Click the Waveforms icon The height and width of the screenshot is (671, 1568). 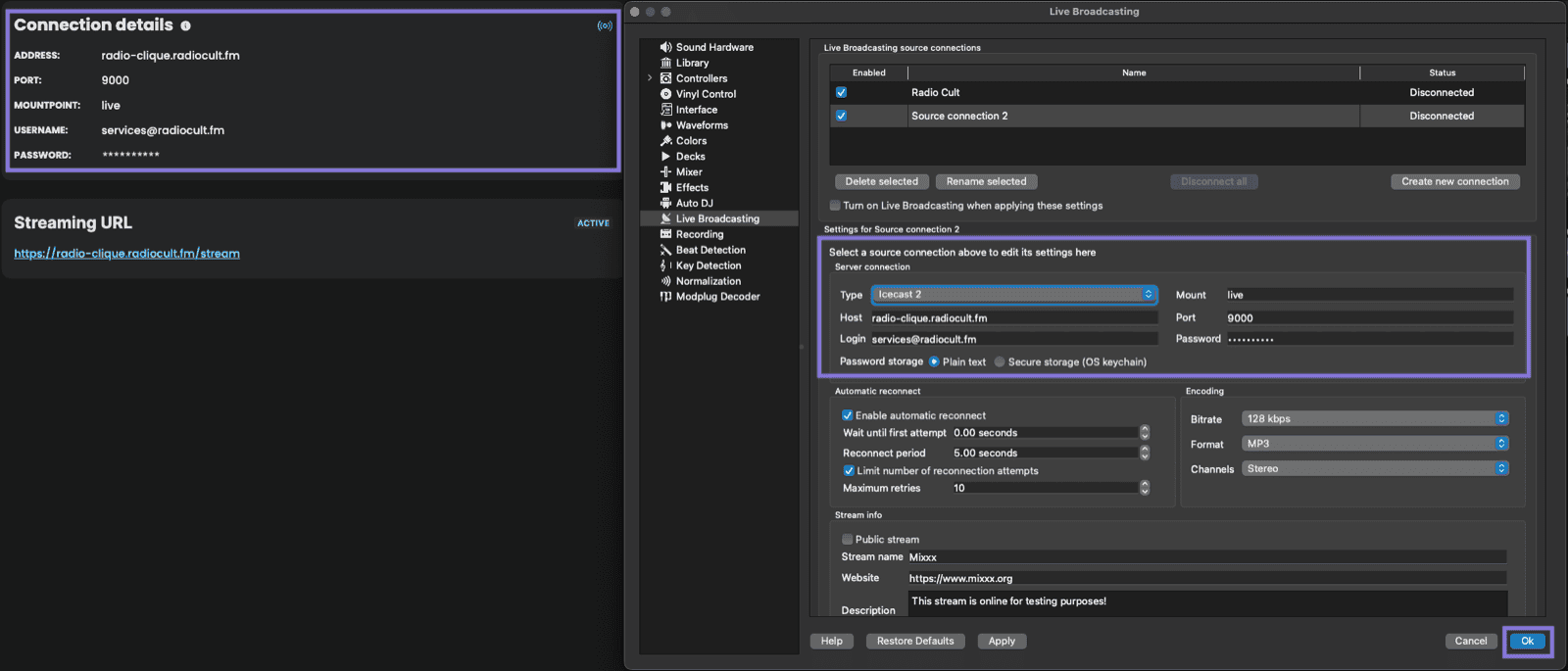point(666,125)
